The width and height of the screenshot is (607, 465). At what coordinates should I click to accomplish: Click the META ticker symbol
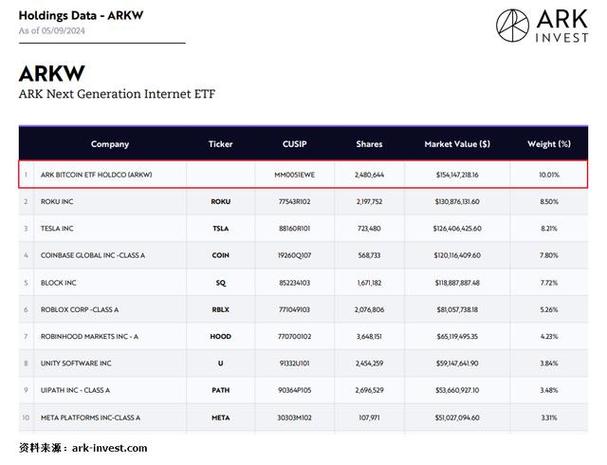pyautogui.click(x=221, y=417)
